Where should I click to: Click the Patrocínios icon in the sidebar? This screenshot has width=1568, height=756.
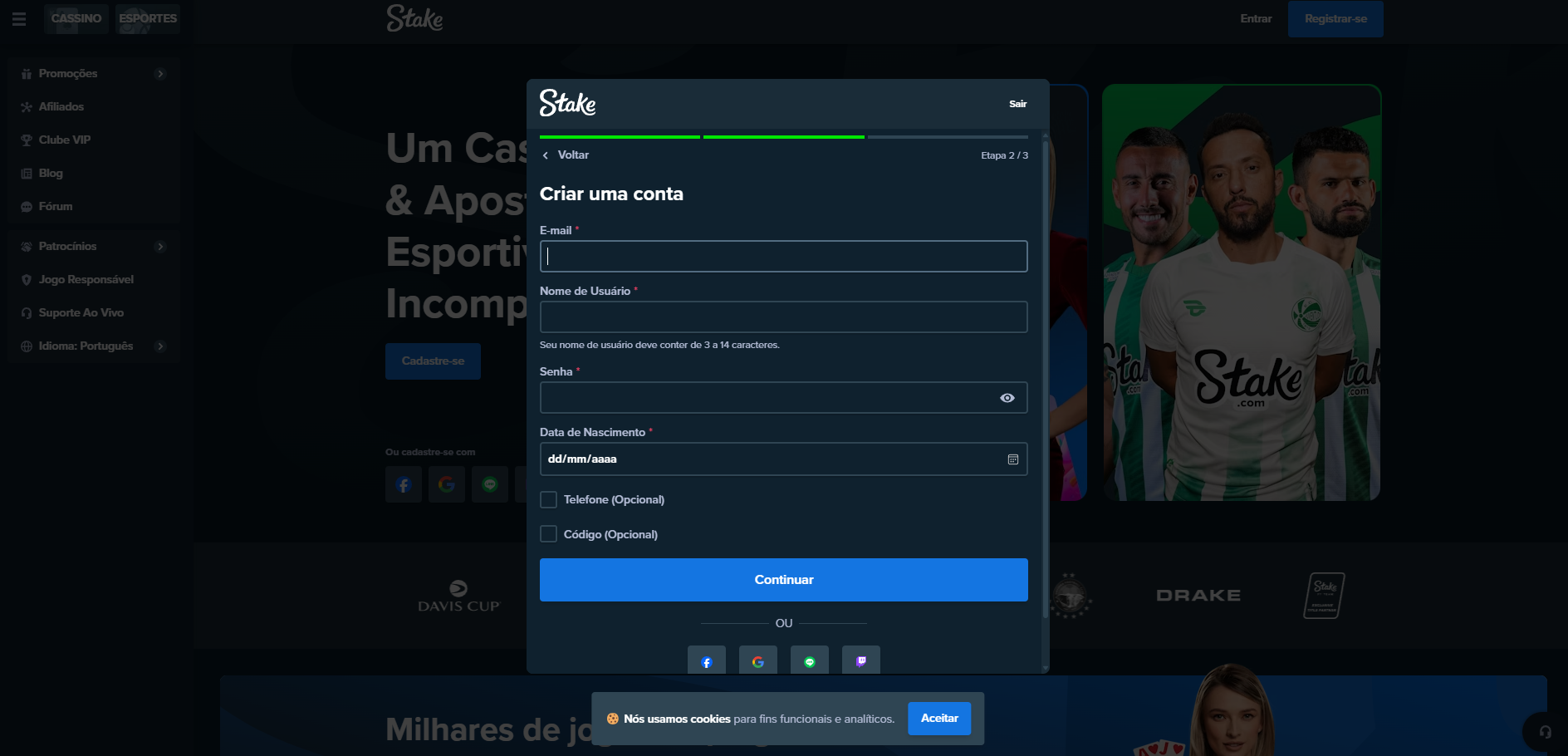(x=27, y=247)
